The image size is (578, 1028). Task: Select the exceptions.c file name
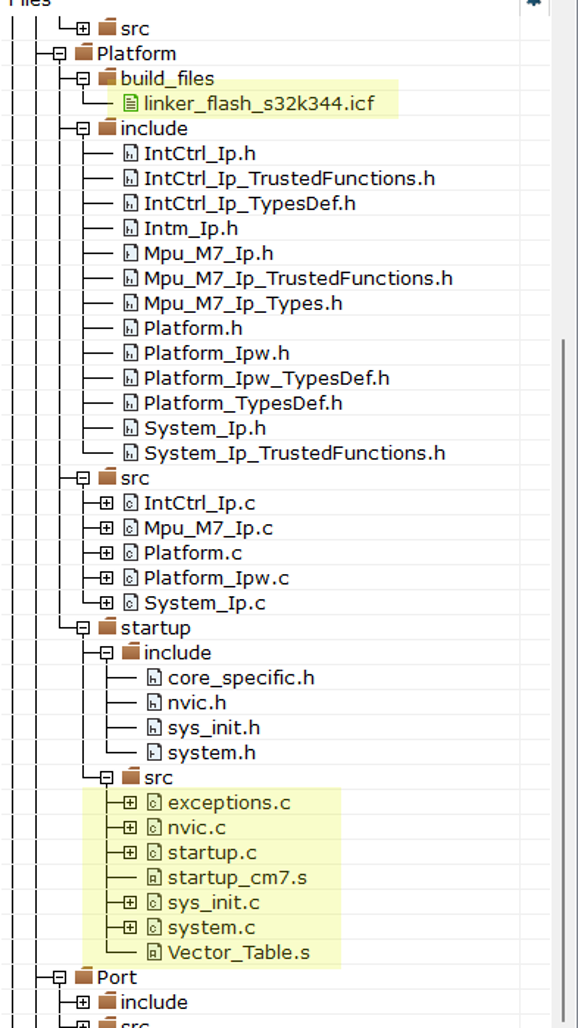(x=229, y=803)
